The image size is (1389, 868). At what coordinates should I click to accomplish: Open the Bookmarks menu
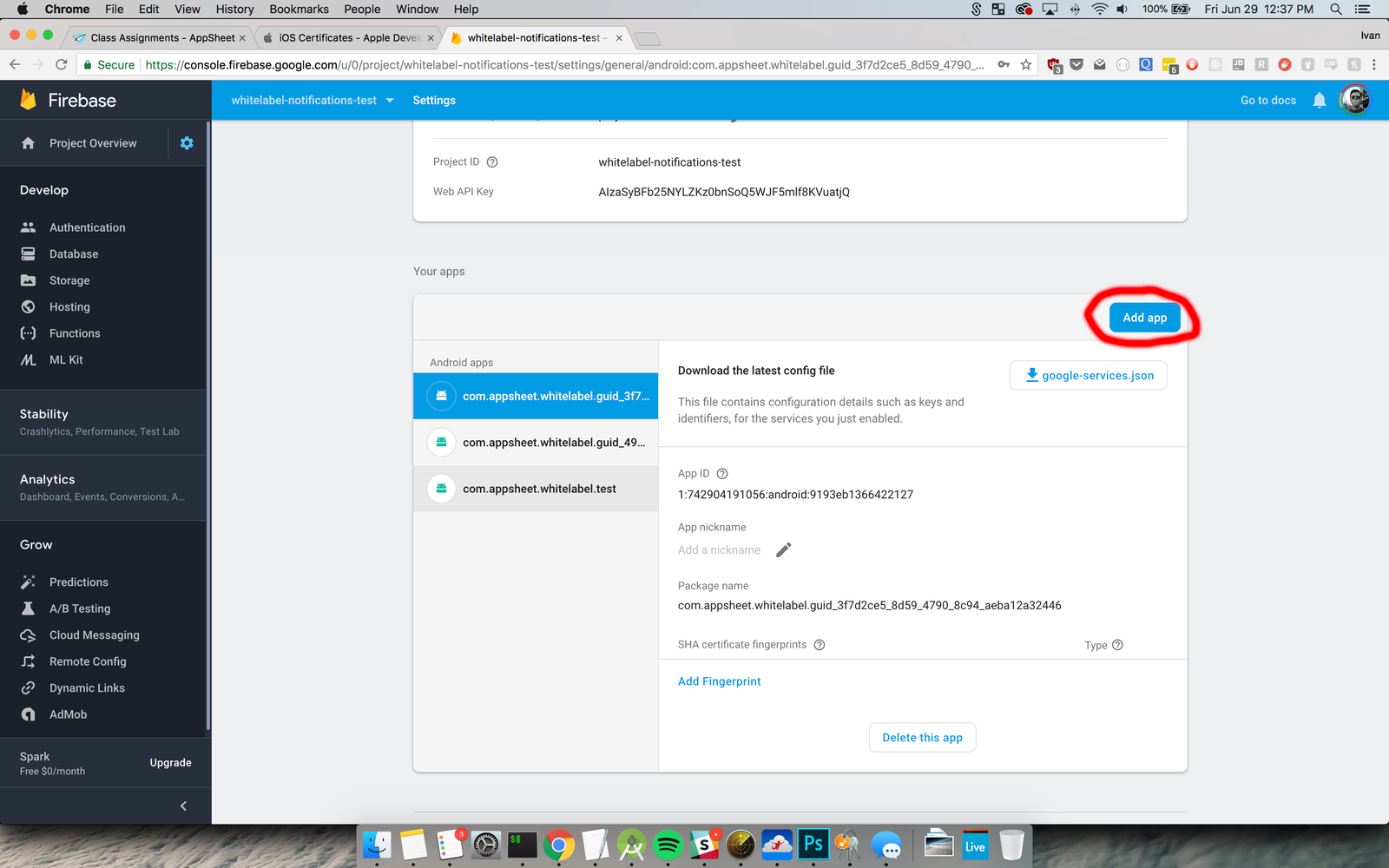pos(299,9)
